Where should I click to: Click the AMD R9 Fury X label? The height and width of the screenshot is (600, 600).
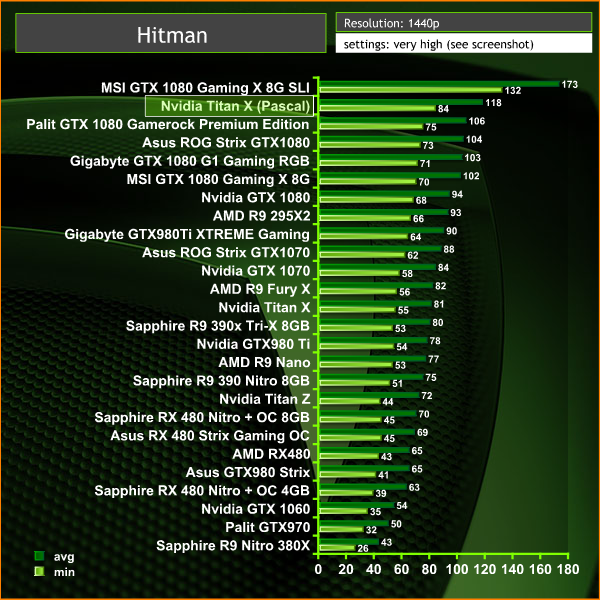(260, 289)
